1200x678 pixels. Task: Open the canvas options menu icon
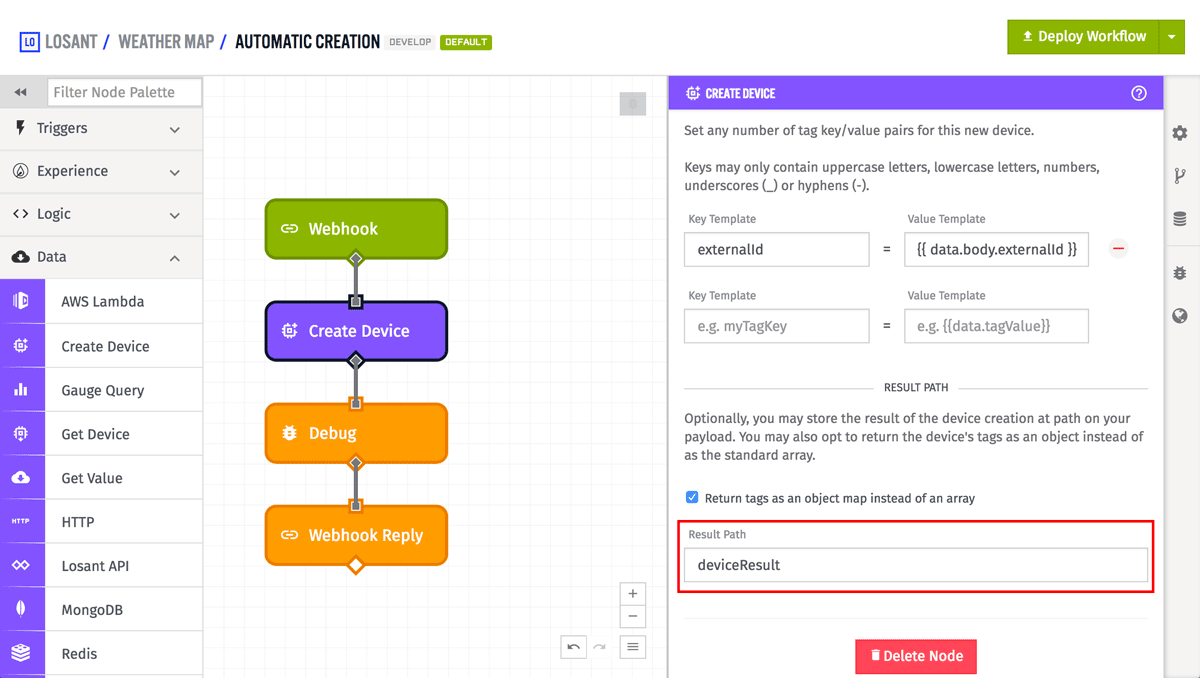coord(633,647)
